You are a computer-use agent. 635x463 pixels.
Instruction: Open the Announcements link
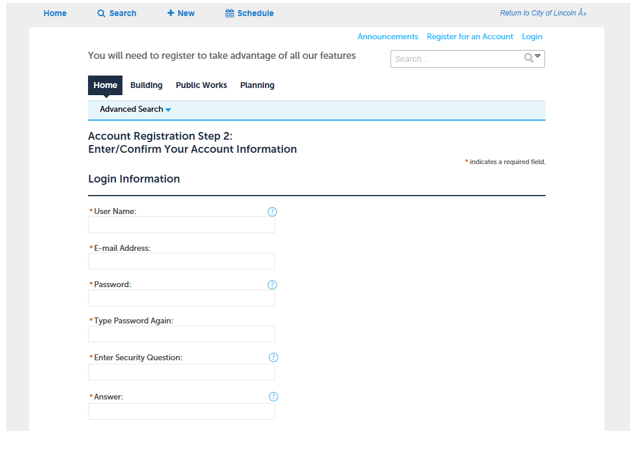[388, 37]
